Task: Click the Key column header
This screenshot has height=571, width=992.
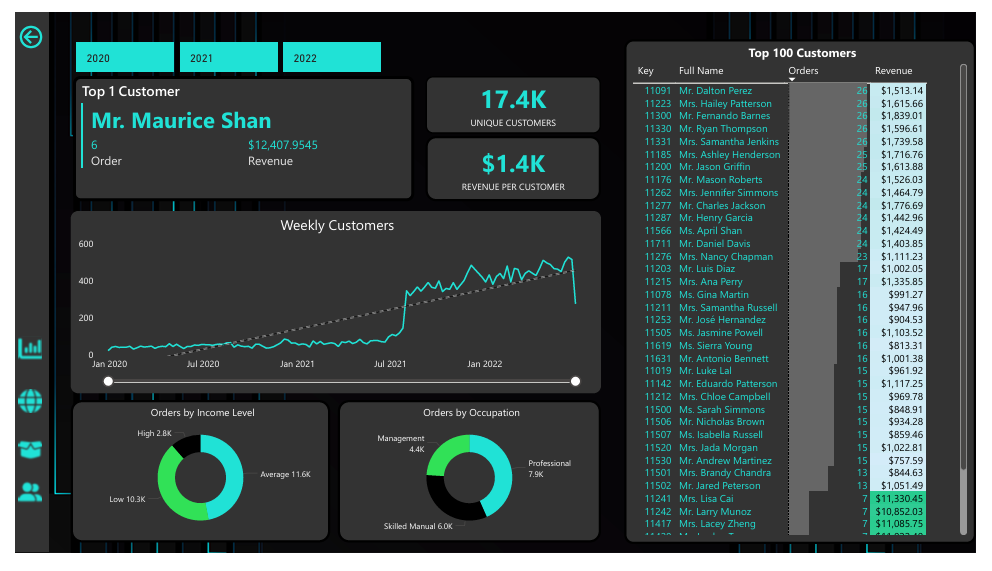Action: tap(645, 71)
